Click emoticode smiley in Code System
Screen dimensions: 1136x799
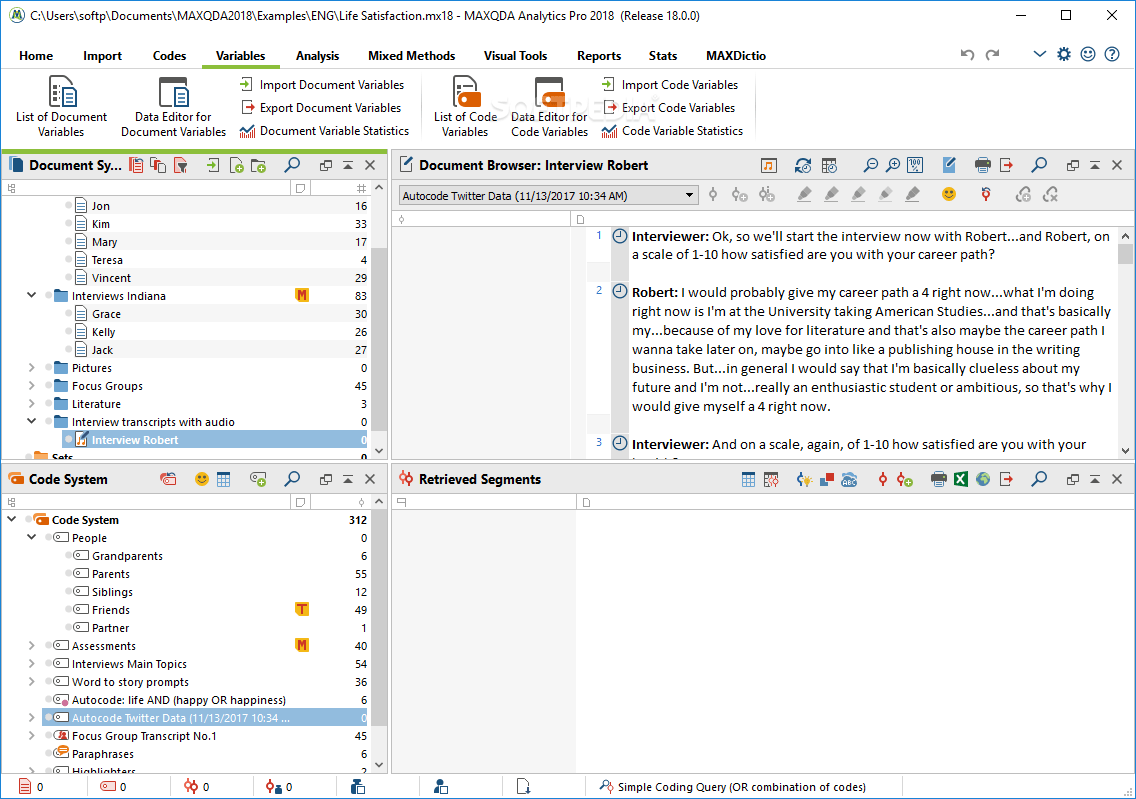click(201, 479)
